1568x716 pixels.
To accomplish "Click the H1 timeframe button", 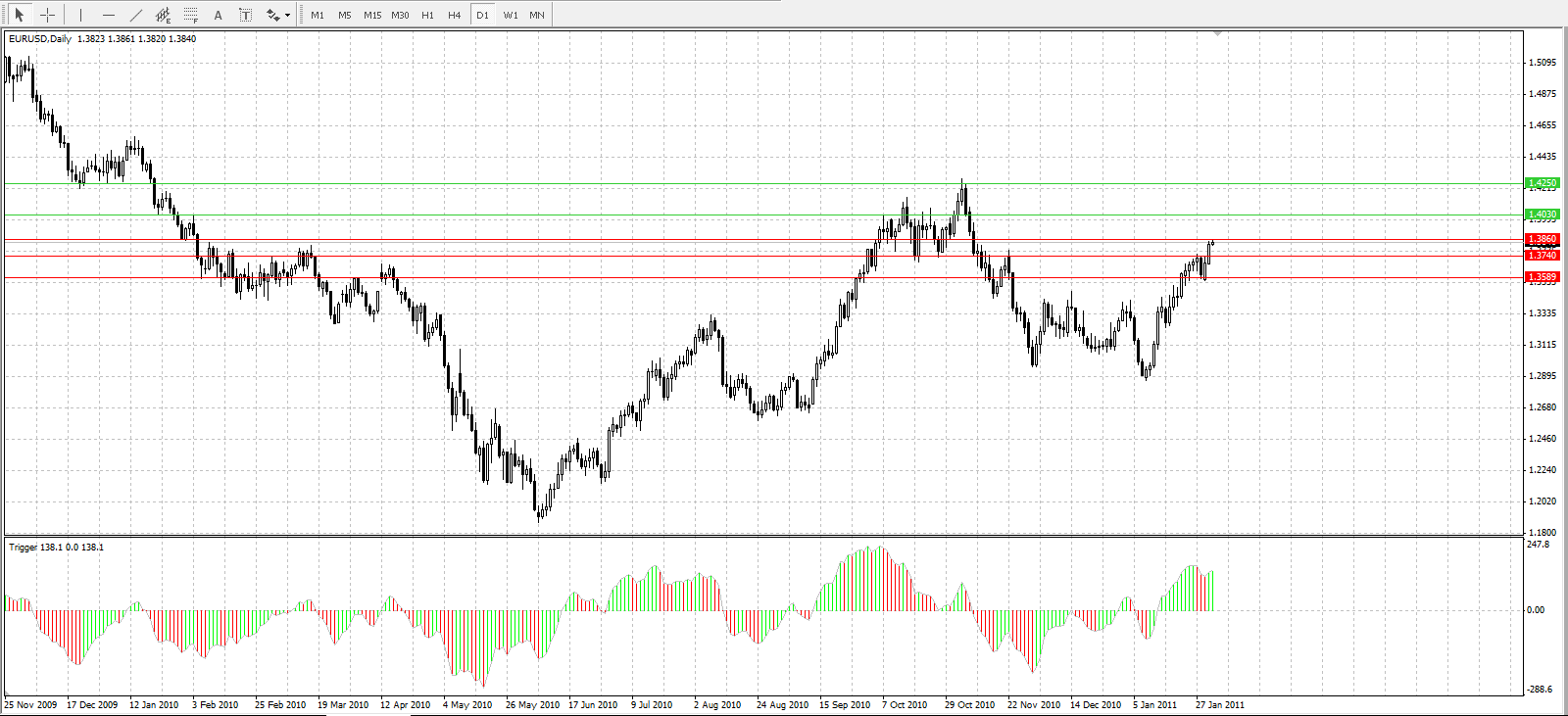I will click(427, 15).
